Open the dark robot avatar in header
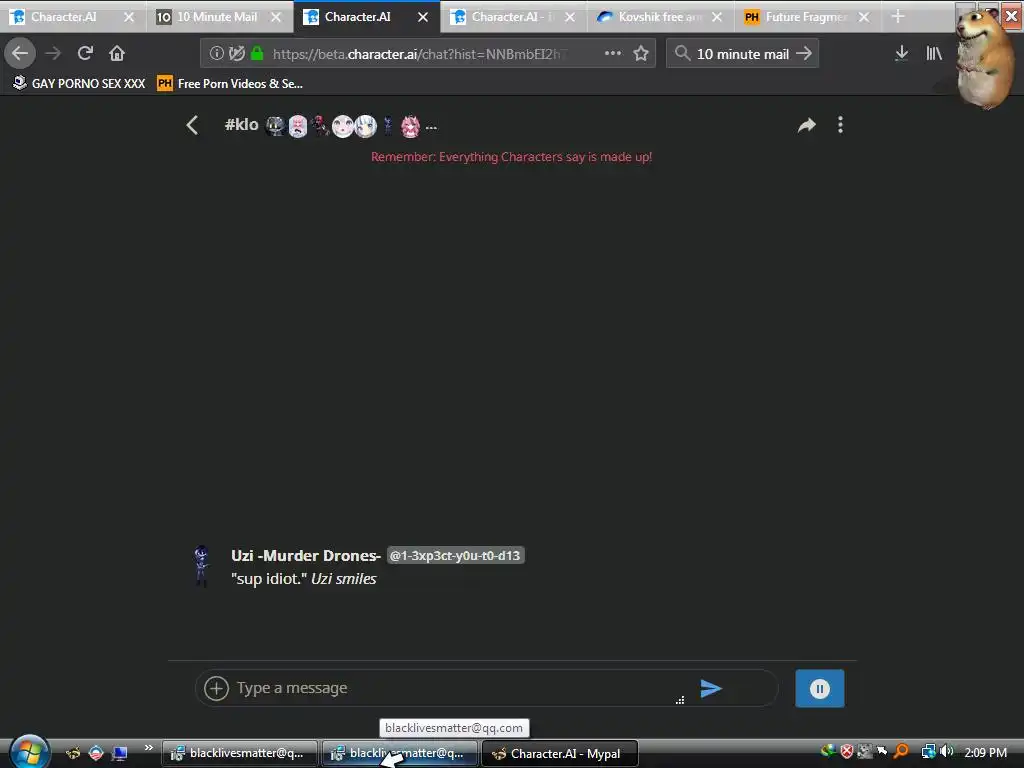The image size is (1024, 768). tap(276, 125)
